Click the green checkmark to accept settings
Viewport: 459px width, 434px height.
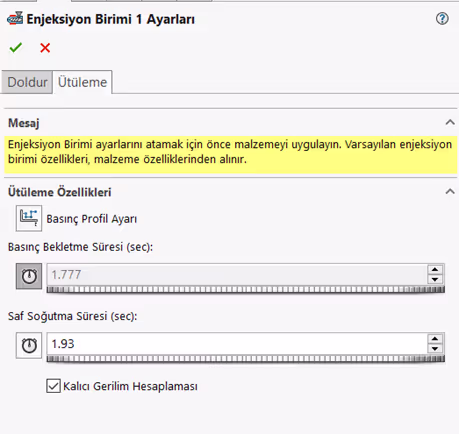tap(16, 48)
